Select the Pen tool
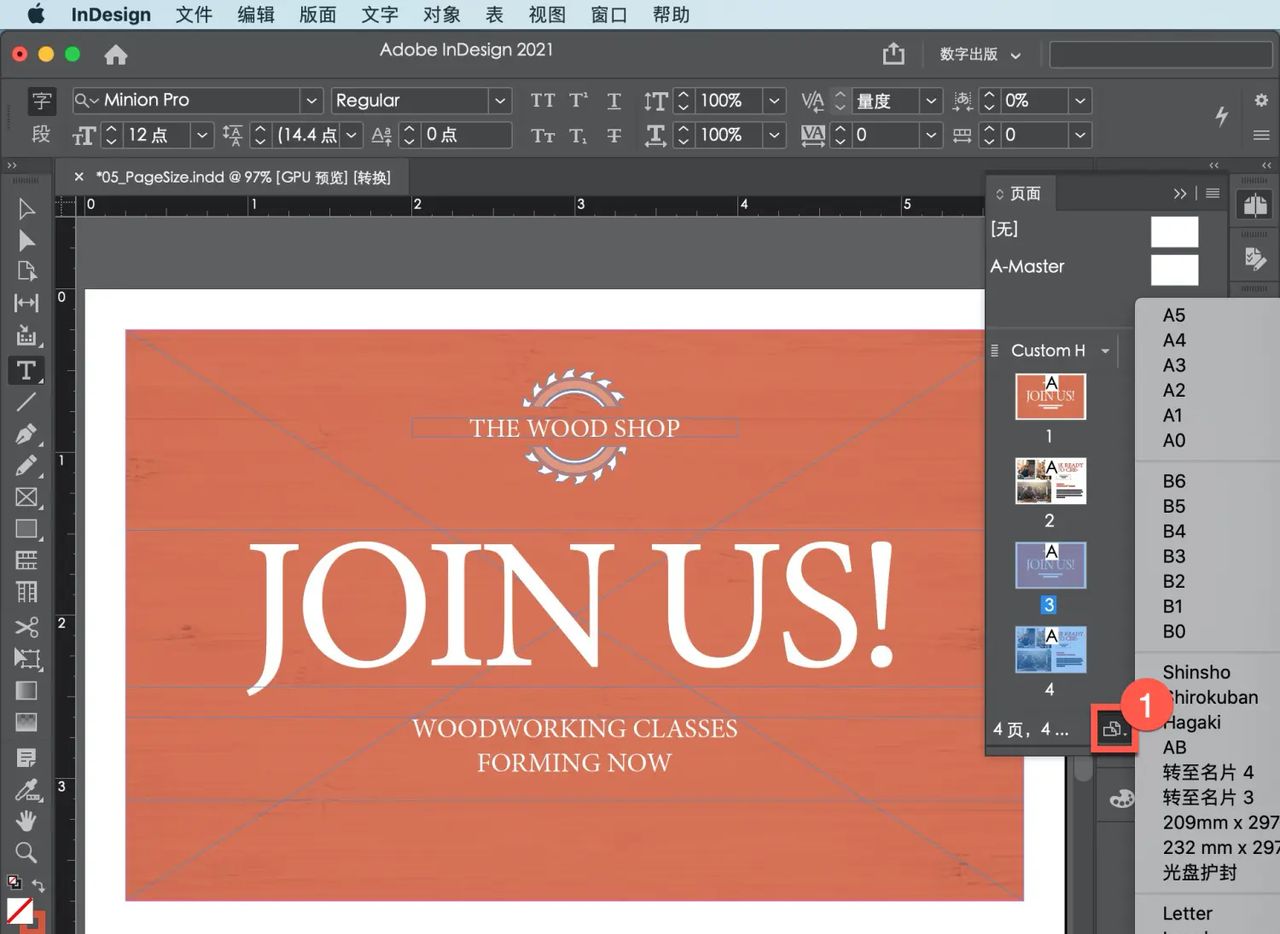Image resolution: width=1280 pixels, height=934 pixels. [27, 434]
